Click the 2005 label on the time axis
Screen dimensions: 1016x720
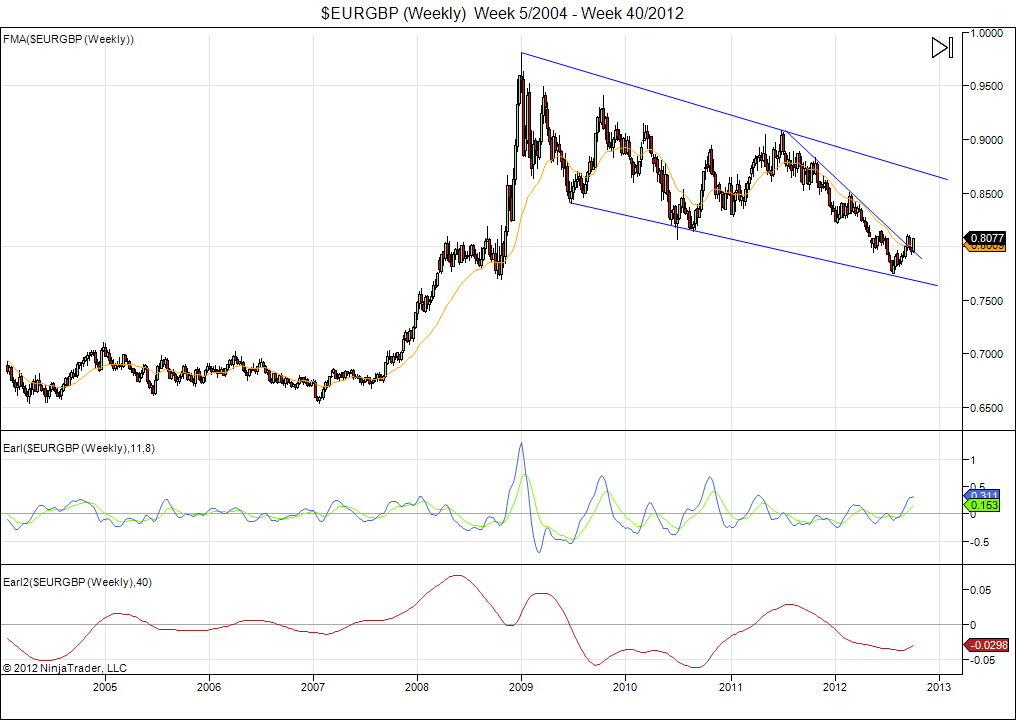(x=105, y=687)
